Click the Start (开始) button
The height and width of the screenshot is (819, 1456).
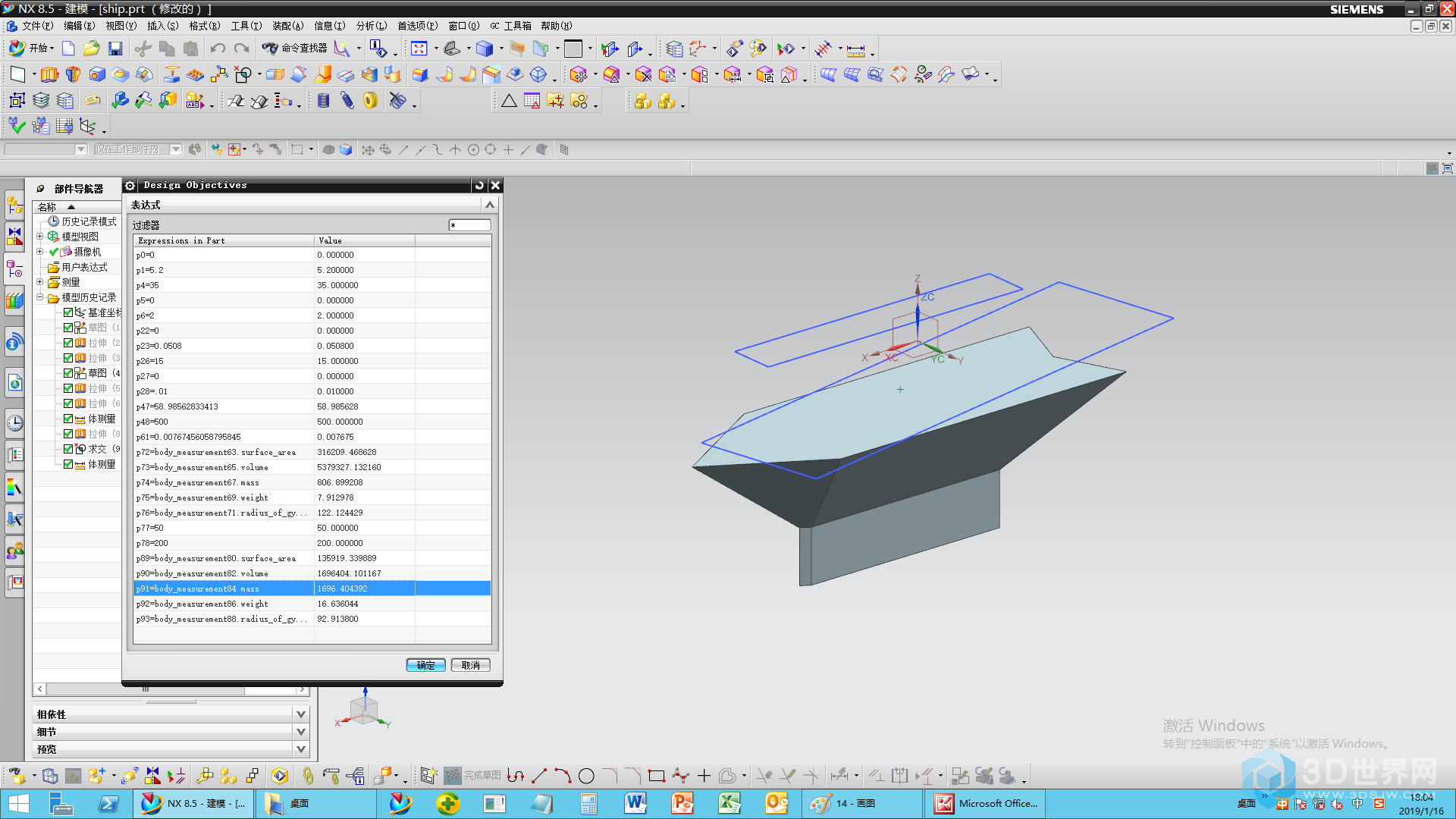[31, 49]
